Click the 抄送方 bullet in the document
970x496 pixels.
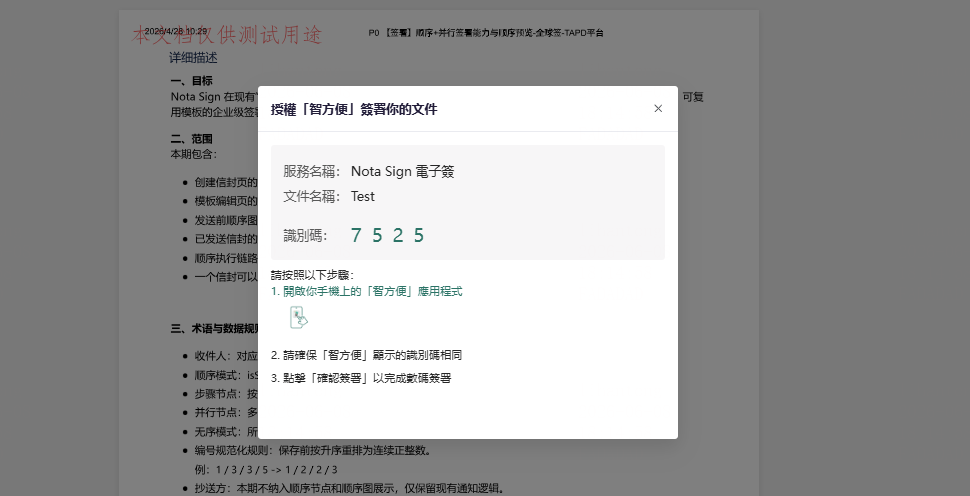tap(350, 489)
